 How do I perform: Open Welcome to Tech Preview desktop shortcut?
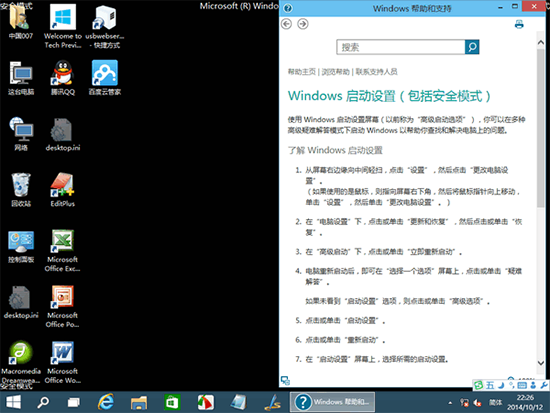[x=63, y=26]
